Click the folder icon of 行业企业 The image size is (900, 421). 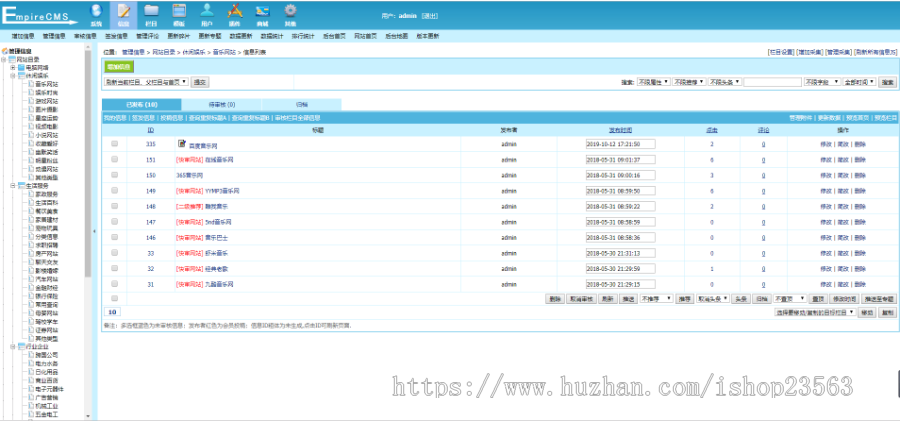21,346
